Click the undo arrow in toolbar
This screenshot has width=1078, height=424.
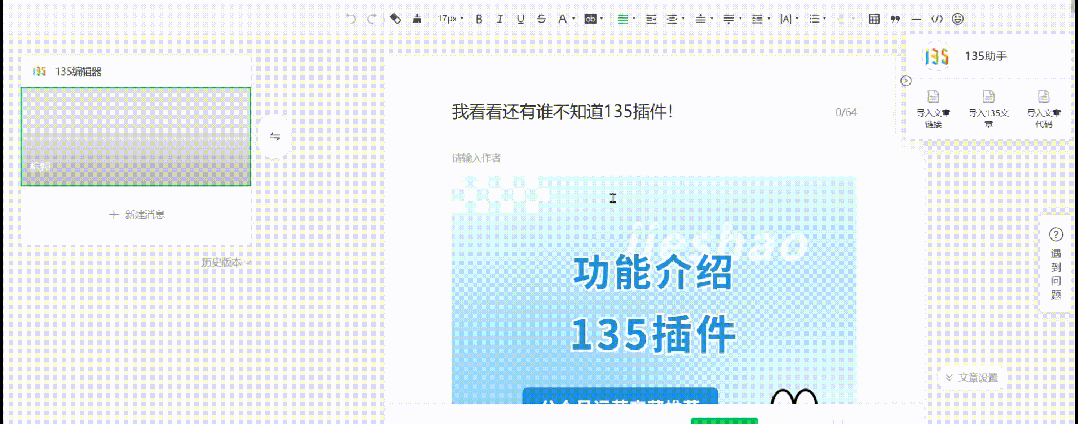click(351, 18)
